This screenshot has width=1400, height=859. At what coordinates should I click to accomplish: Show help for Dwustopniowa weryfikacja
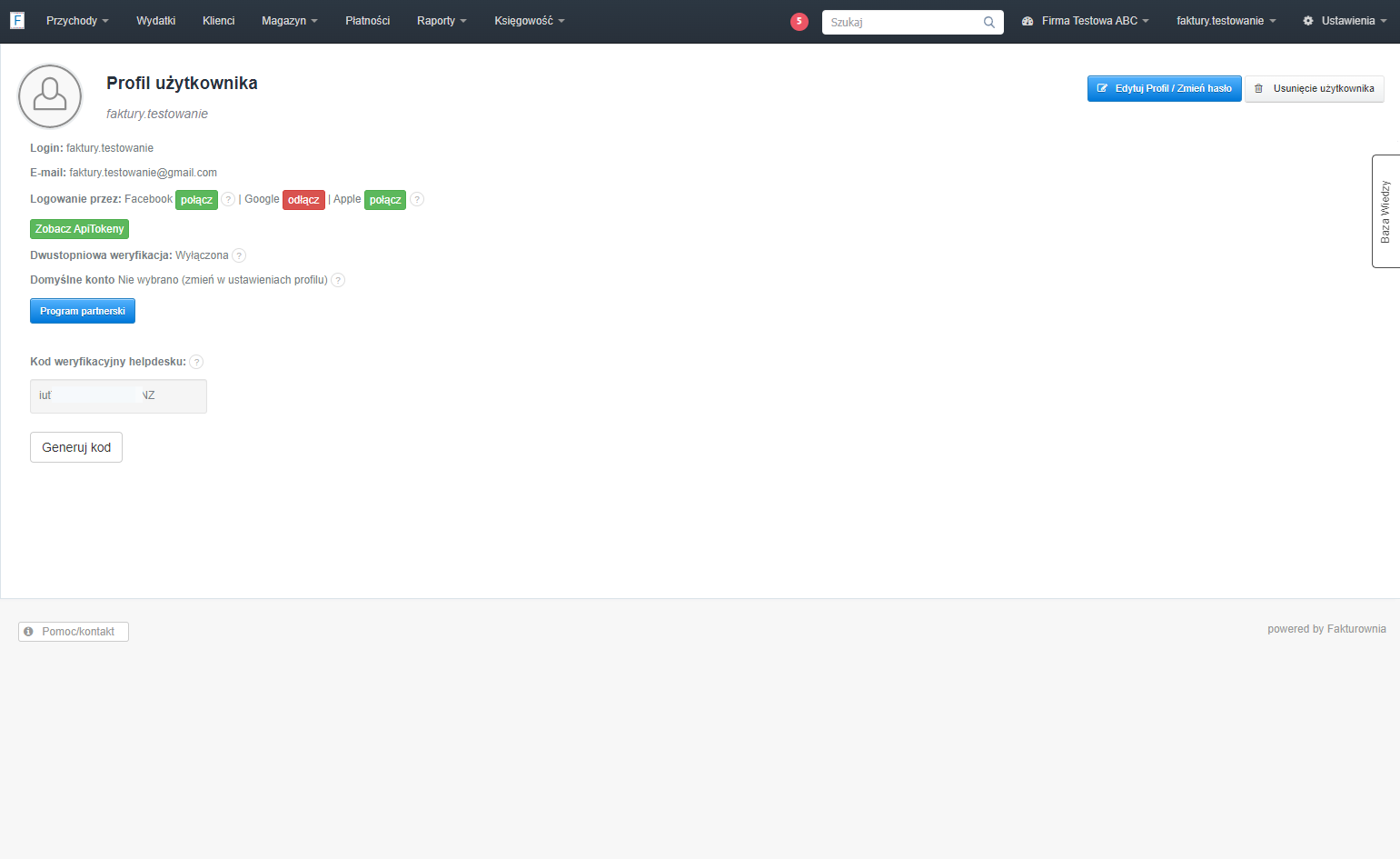click(x=239, y=255)
